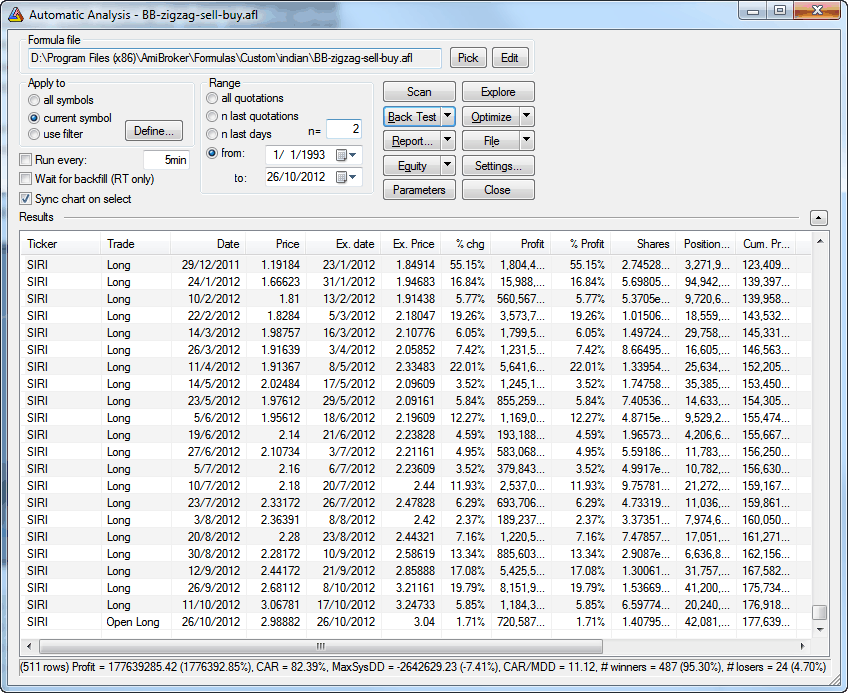Sort results by the Ex. Price column

pyautogui.click(x=411, y=244)
